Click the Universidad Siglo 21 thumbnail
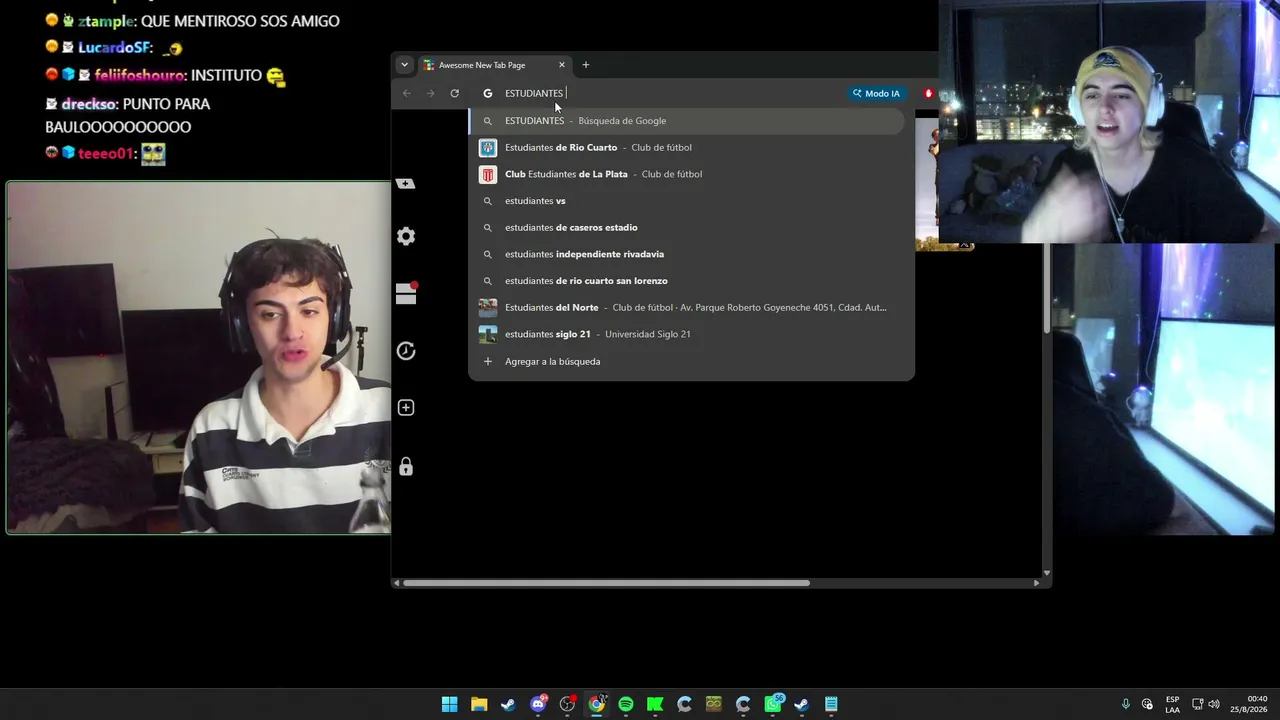Viewport: 1280px width, 720px height. [x=488, y=334]
